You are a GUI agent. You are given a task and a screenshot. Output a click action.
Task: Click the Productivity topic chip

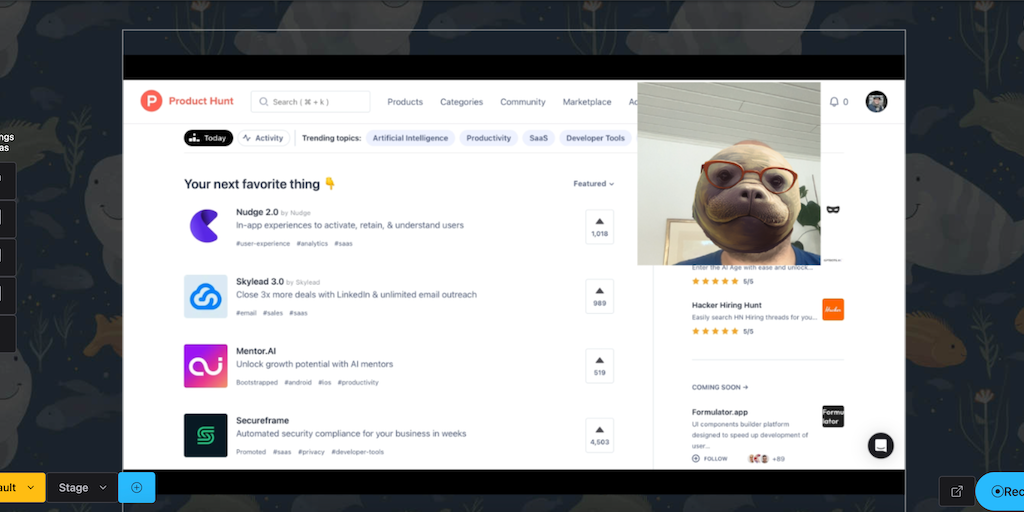click(488, 138)
